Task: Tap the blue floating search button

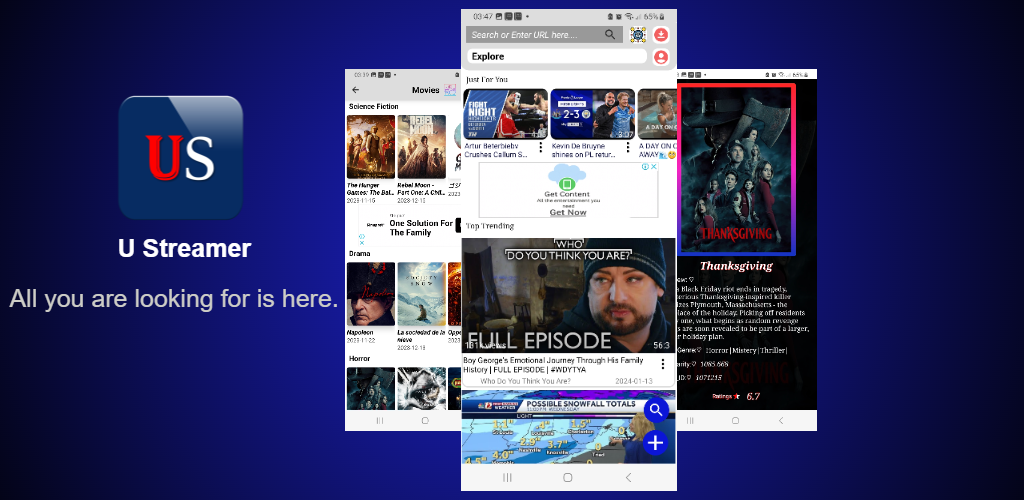Action: coord(656,410)
